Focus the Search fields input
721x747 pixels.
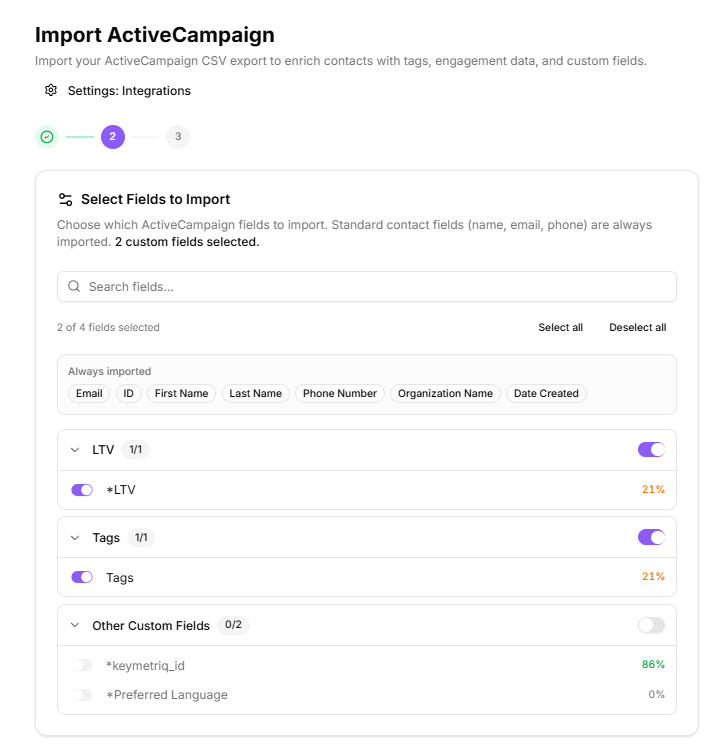click(366, 286)
